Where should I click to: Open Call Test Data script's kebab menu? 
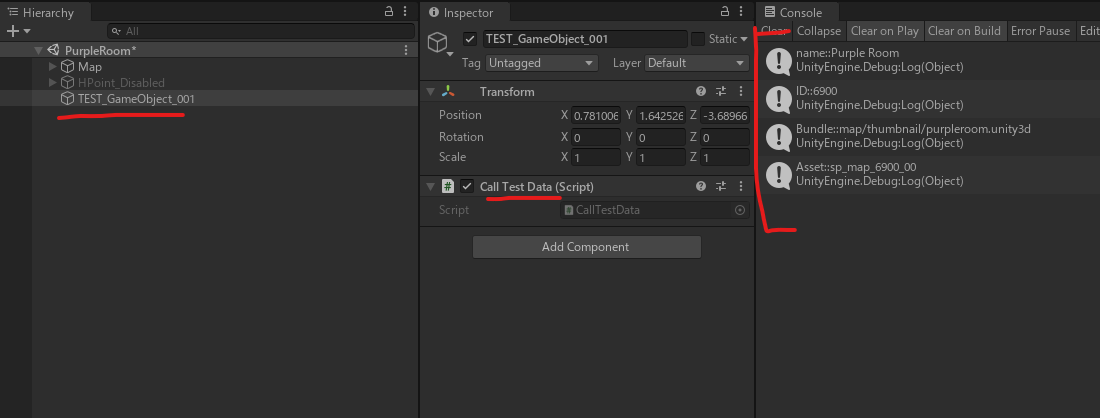[x=740, y=187]
